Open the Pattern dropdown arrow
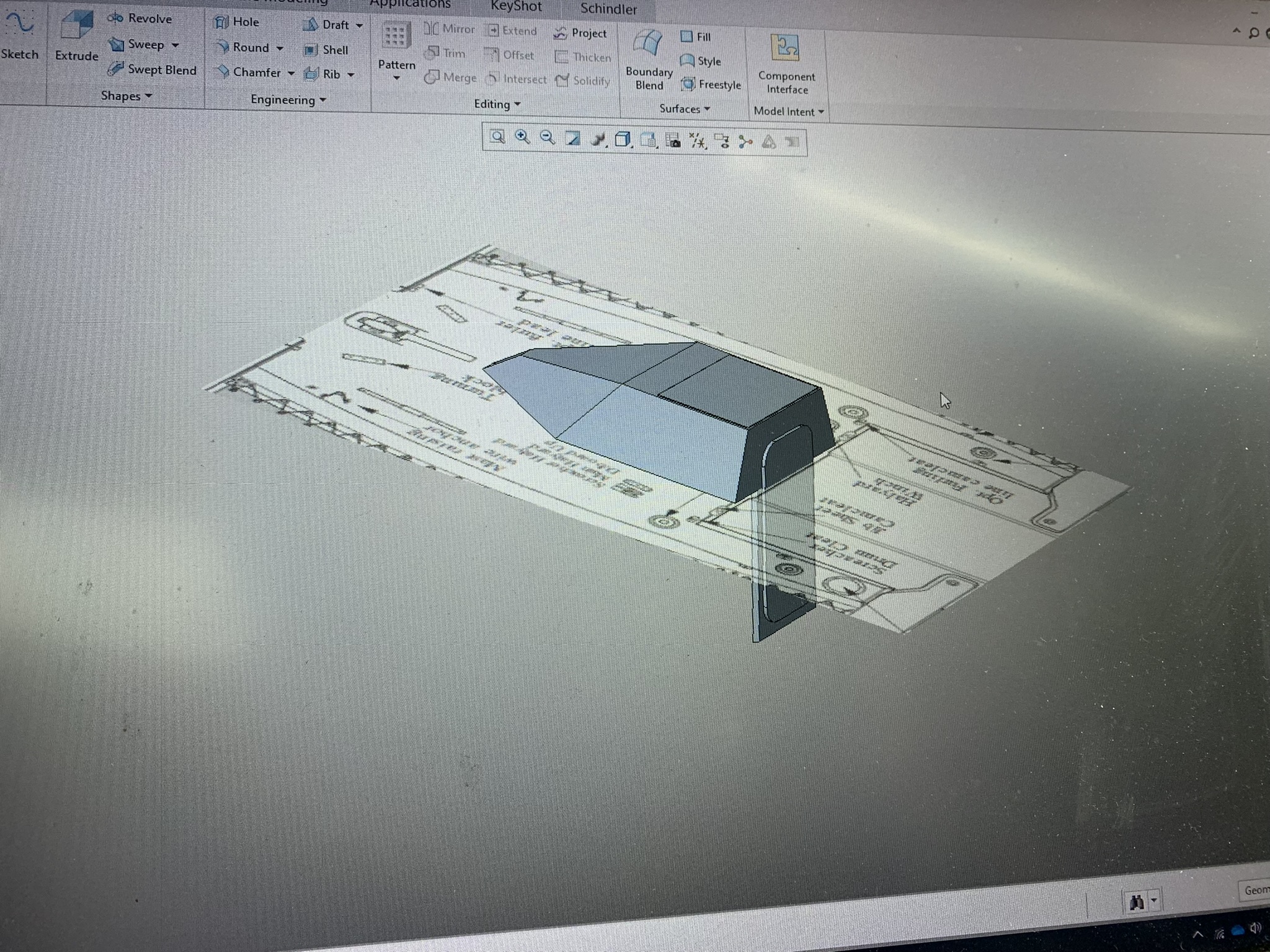Screen dimensions: 1270x952 (396, 79)
